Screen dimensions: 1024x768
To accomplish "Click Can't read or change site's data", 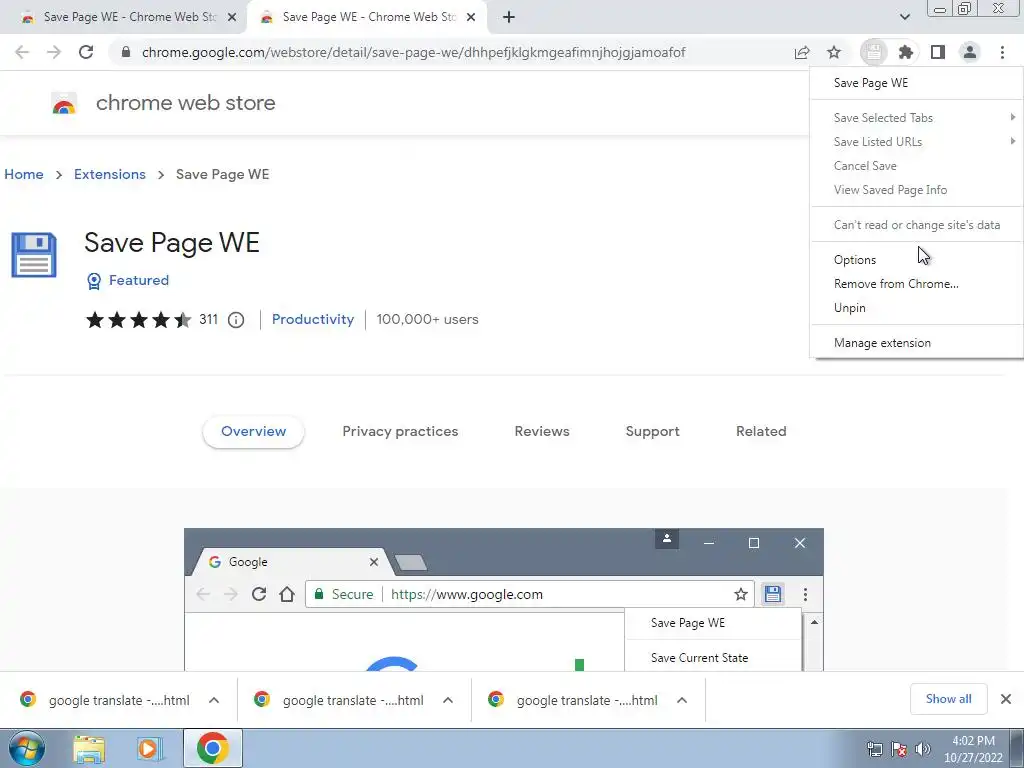I will coord(917,225).
